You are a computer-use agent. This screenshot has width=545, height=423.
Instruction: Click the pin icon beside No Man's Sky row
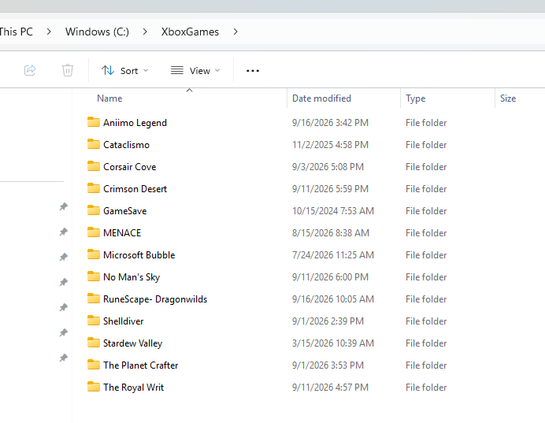(63, 282)
